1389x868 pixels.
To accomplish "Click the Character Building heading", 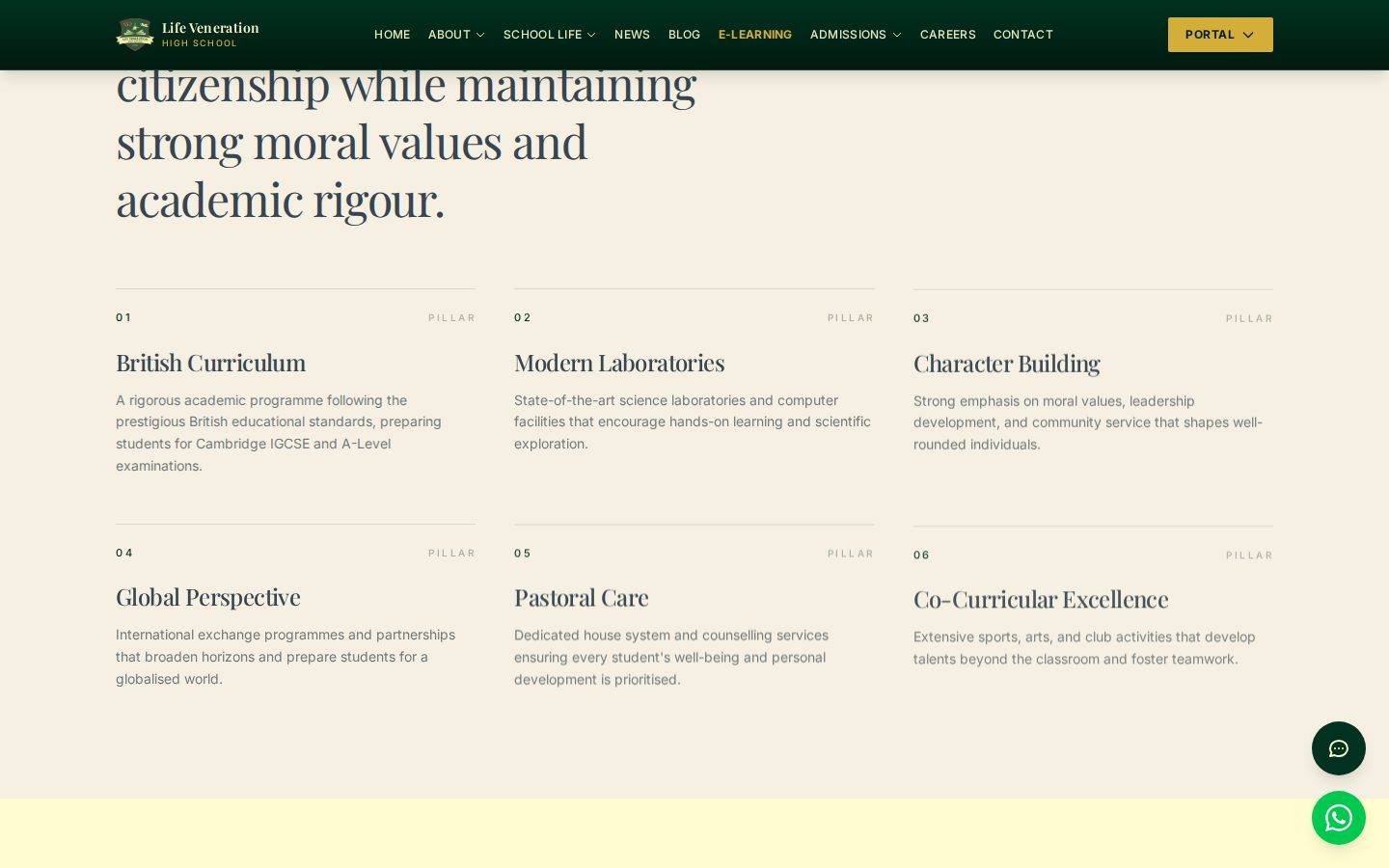I will [1006, 364].
